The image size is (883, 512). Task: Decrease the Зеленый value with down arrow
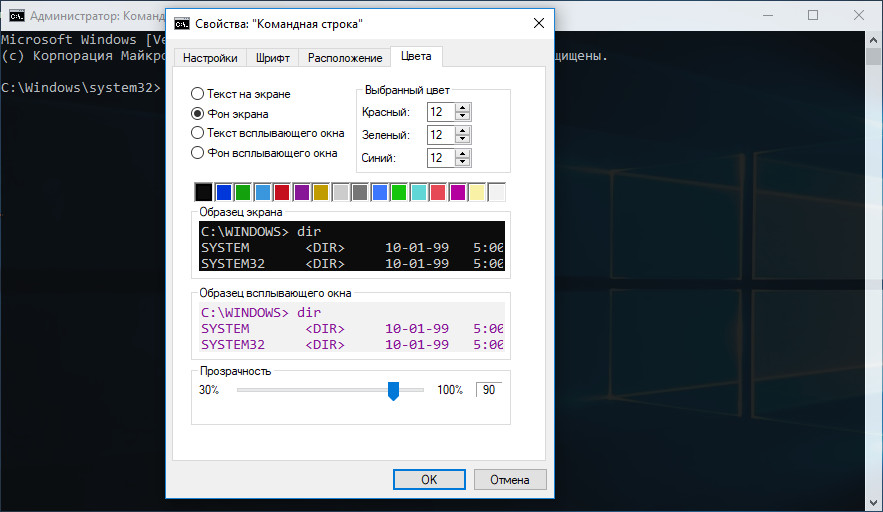[x=463, y=139]
